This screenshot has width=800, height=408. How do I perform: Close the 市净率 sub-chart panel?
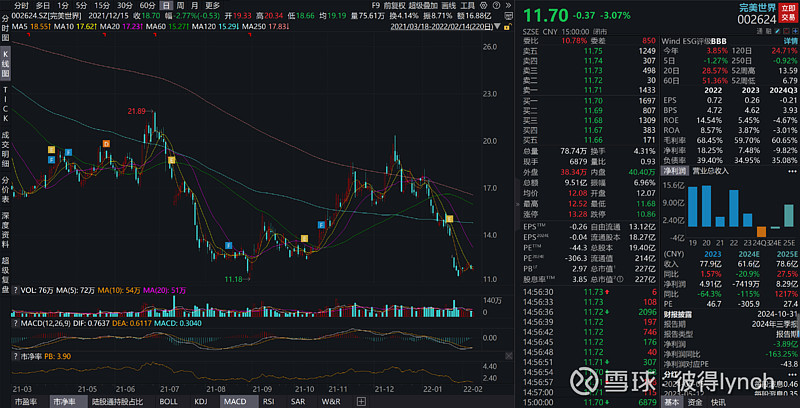(x=508, y=355)
